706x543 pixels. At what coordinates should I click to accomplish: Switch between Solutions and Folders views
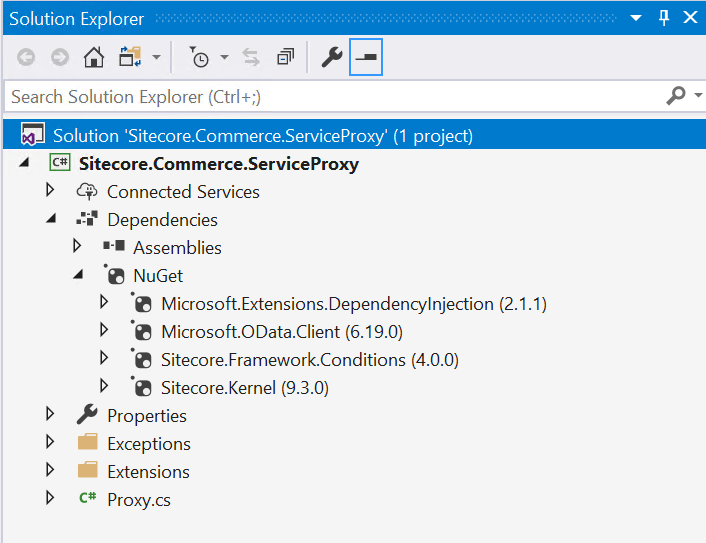(x=130, y=57)
